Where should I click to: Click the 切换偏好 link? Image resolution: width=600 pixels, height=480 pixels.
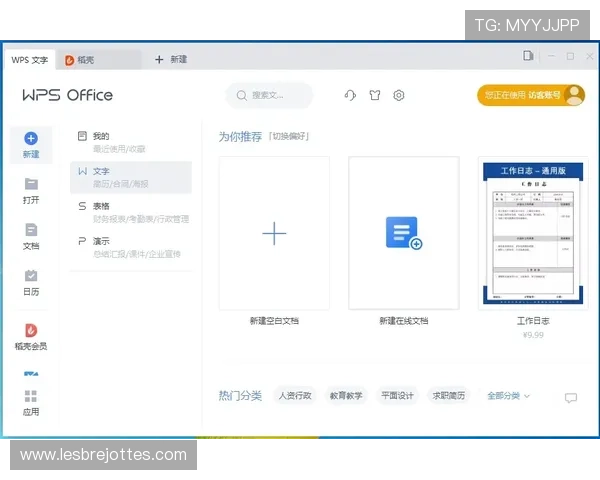pyautogui.click(x=289, y=136)
